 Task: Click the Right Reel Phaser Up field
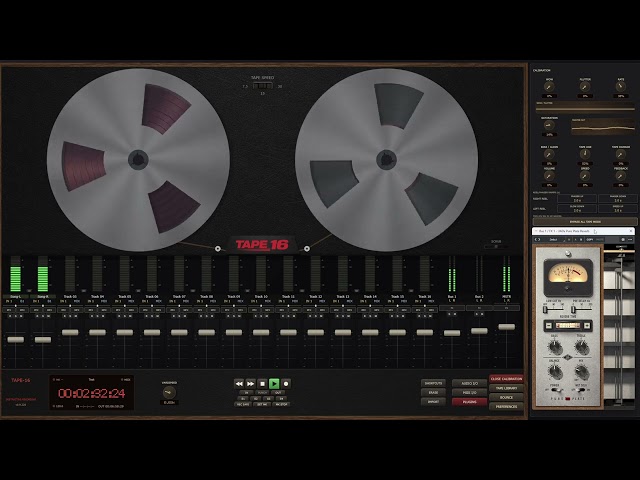pyautogui.click(x=577, y=198)
